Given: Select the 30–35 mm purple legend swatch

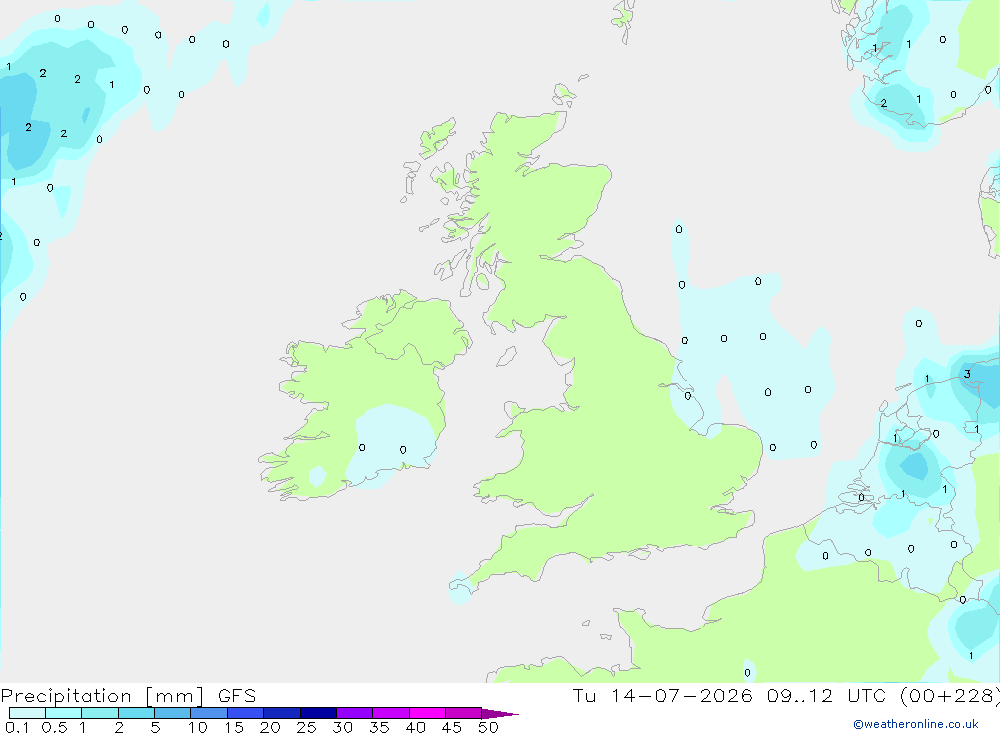Looking at the screenshot, I should tap(355, 713).
